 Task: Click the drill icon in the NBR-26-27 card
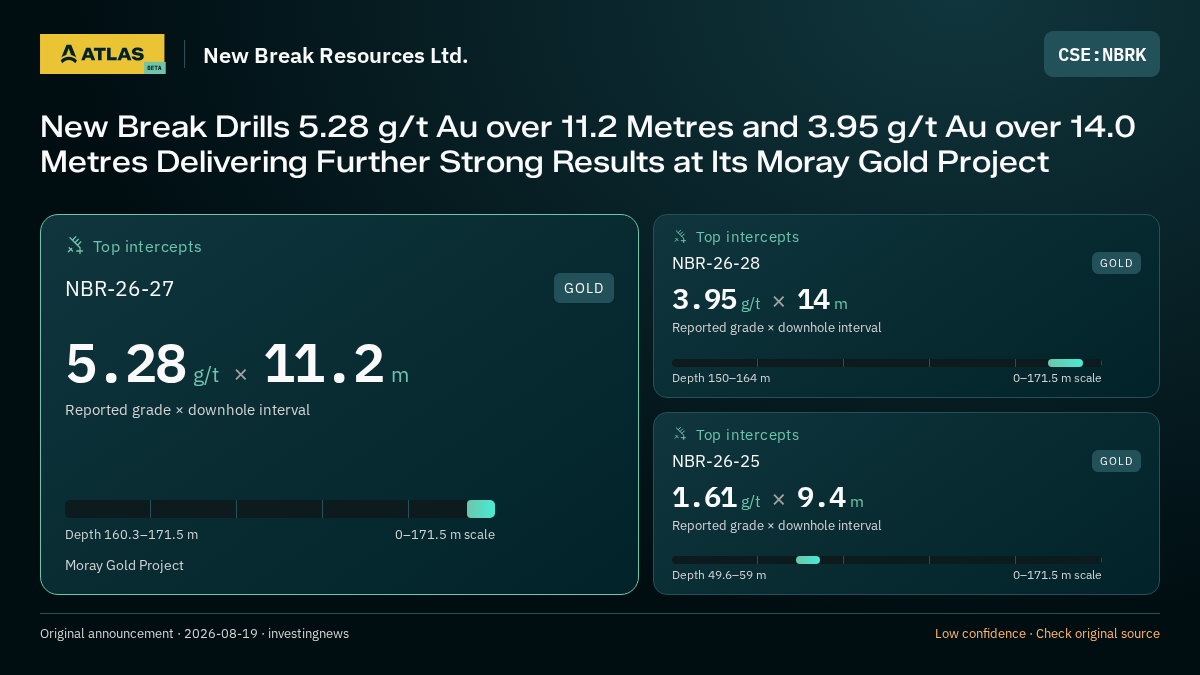(75, 246)
